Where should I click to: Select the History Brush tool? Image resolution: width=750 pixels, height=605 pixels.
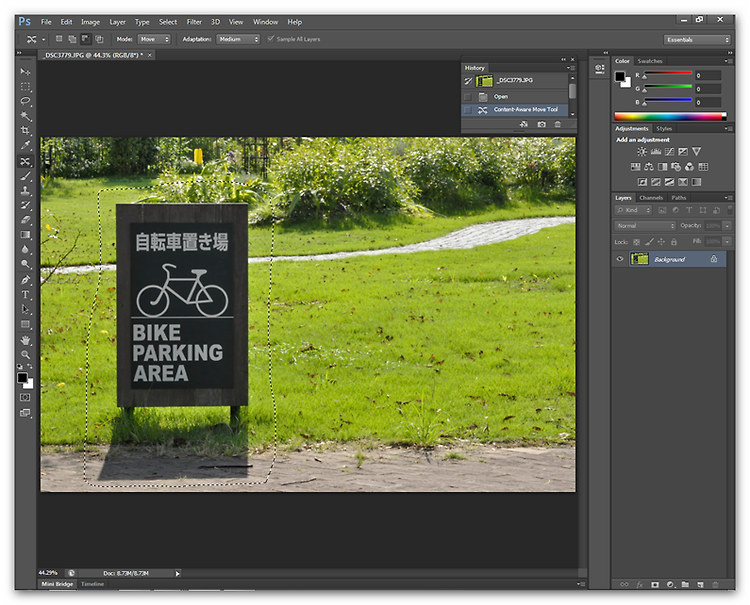pyautogui.click(x=25, y=205)
